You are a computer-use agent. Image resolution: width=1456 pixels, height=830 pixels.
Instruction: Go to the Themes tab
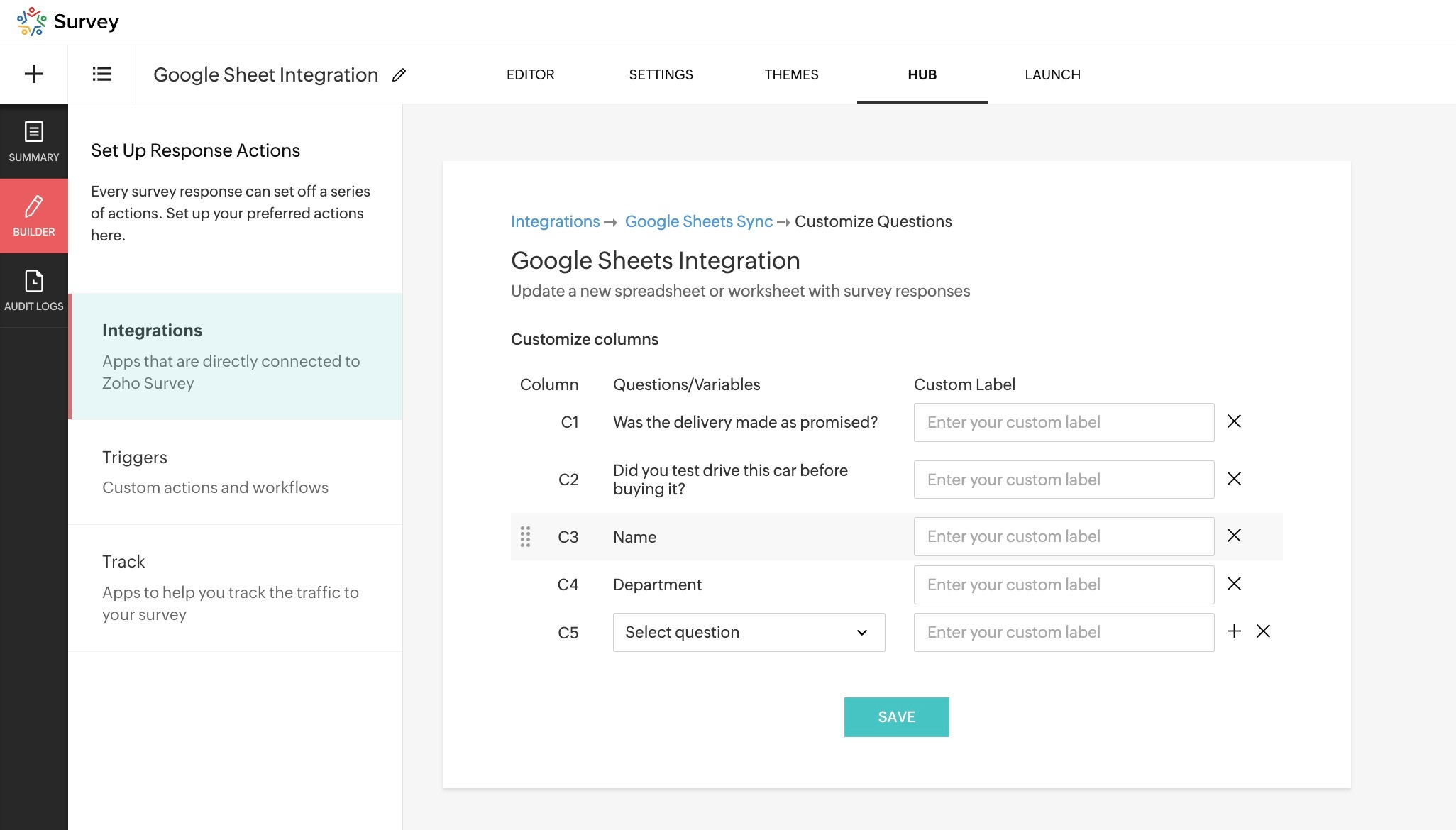coord(791,74)
